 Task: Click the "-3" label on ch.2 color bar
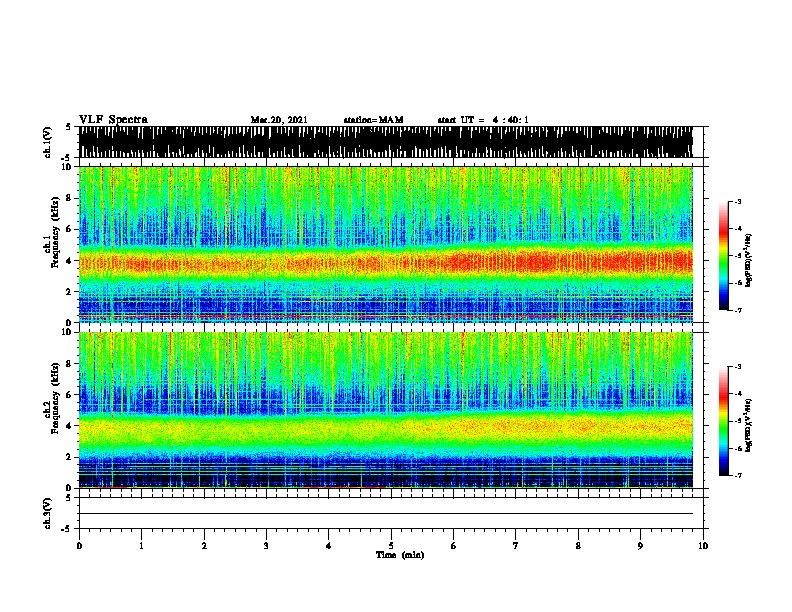738,367
